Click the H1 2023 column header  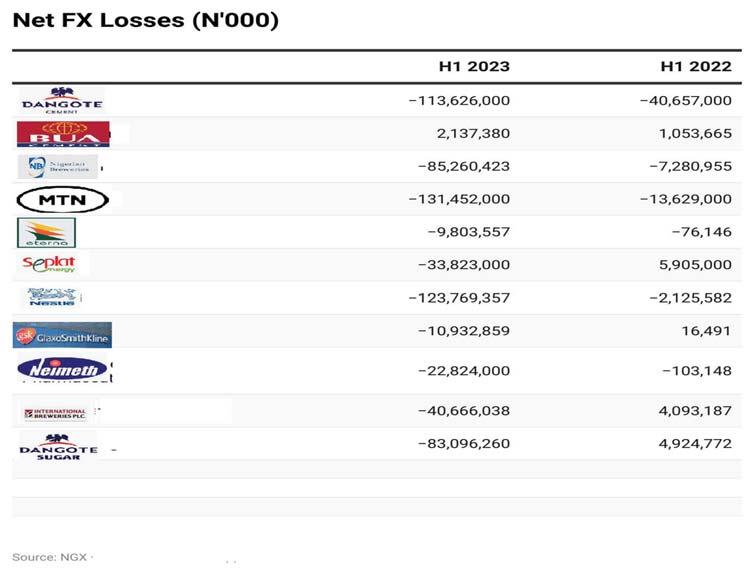pyautogui.click(x=474, y=67)
